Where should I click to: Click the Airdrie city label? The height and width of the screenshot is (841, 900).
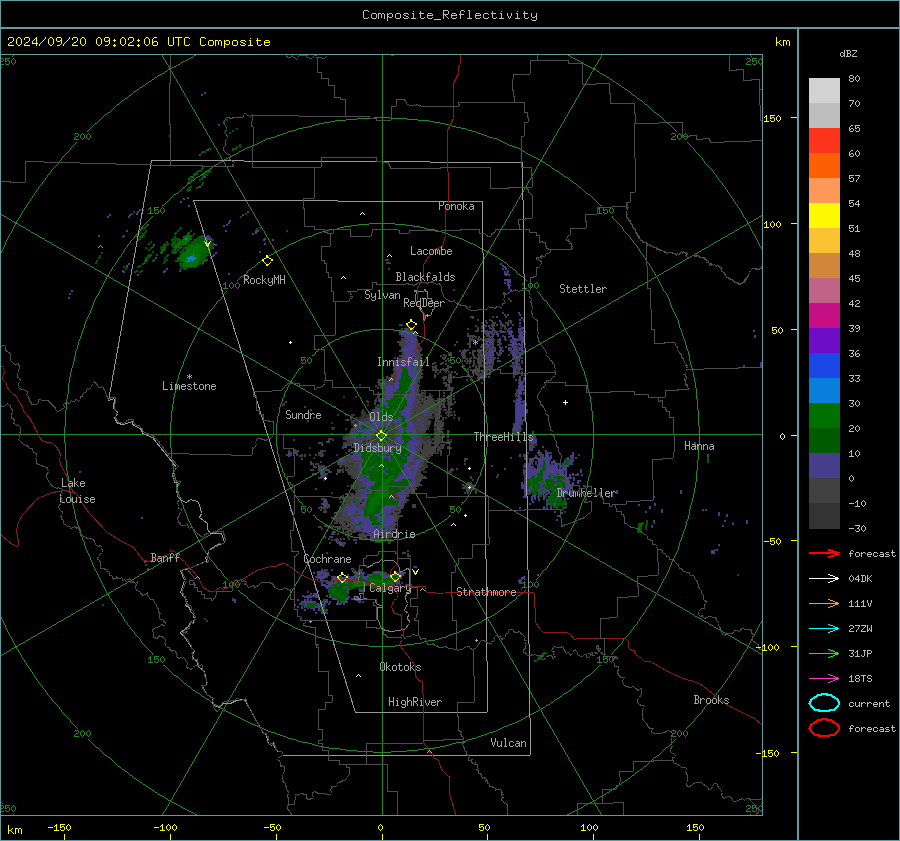394,534
